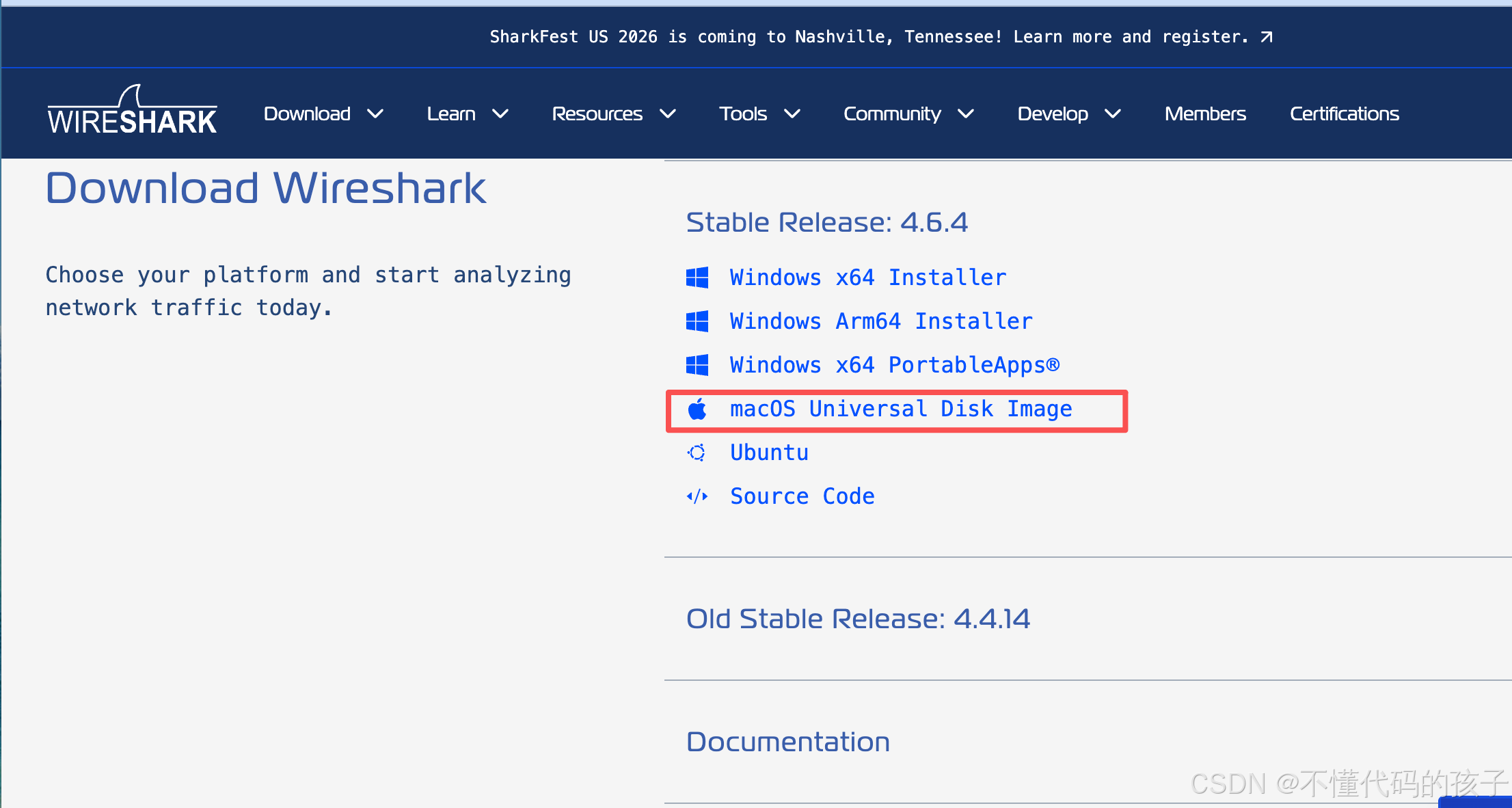
Task: Click the Ubuntu circle icon
Action: [x=697, y=453]
